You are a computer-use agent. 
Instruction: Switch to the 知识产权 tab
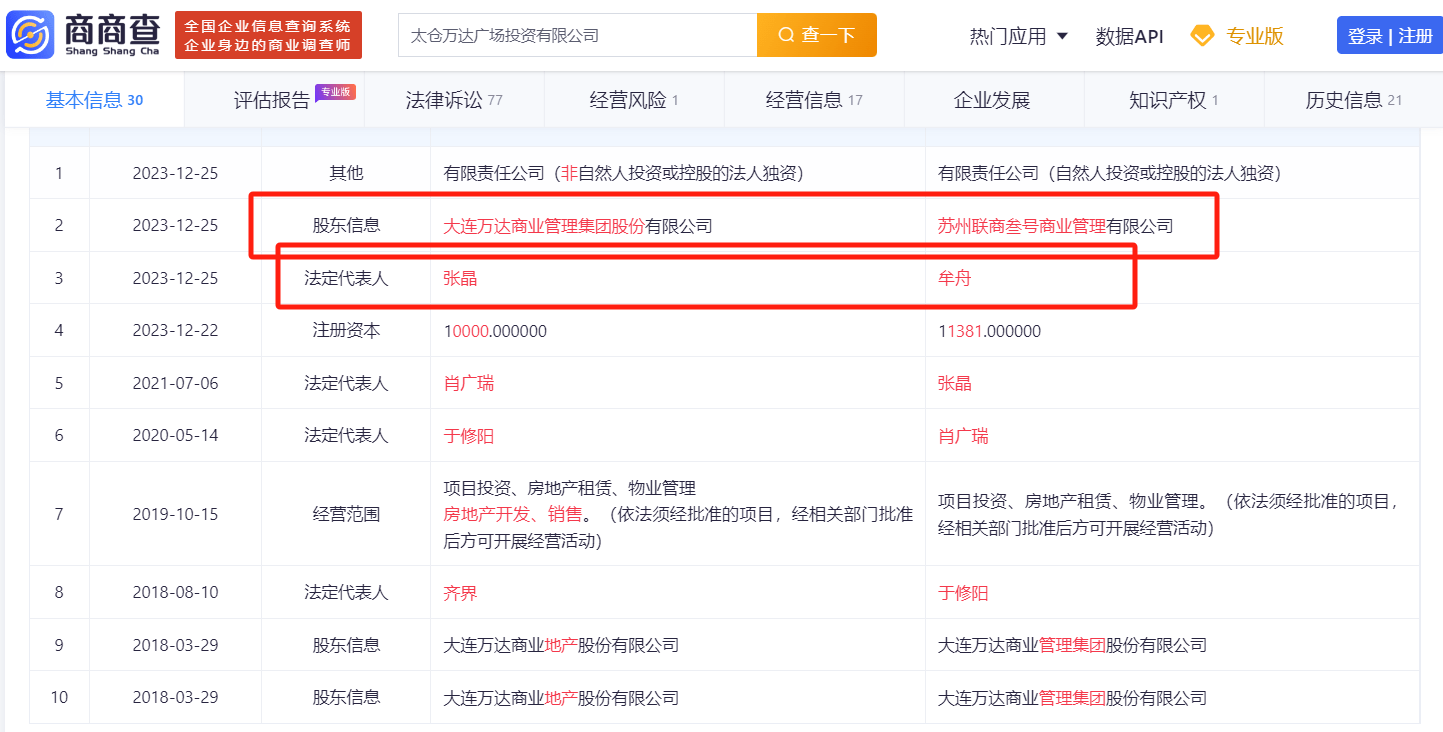(1174, 100)
